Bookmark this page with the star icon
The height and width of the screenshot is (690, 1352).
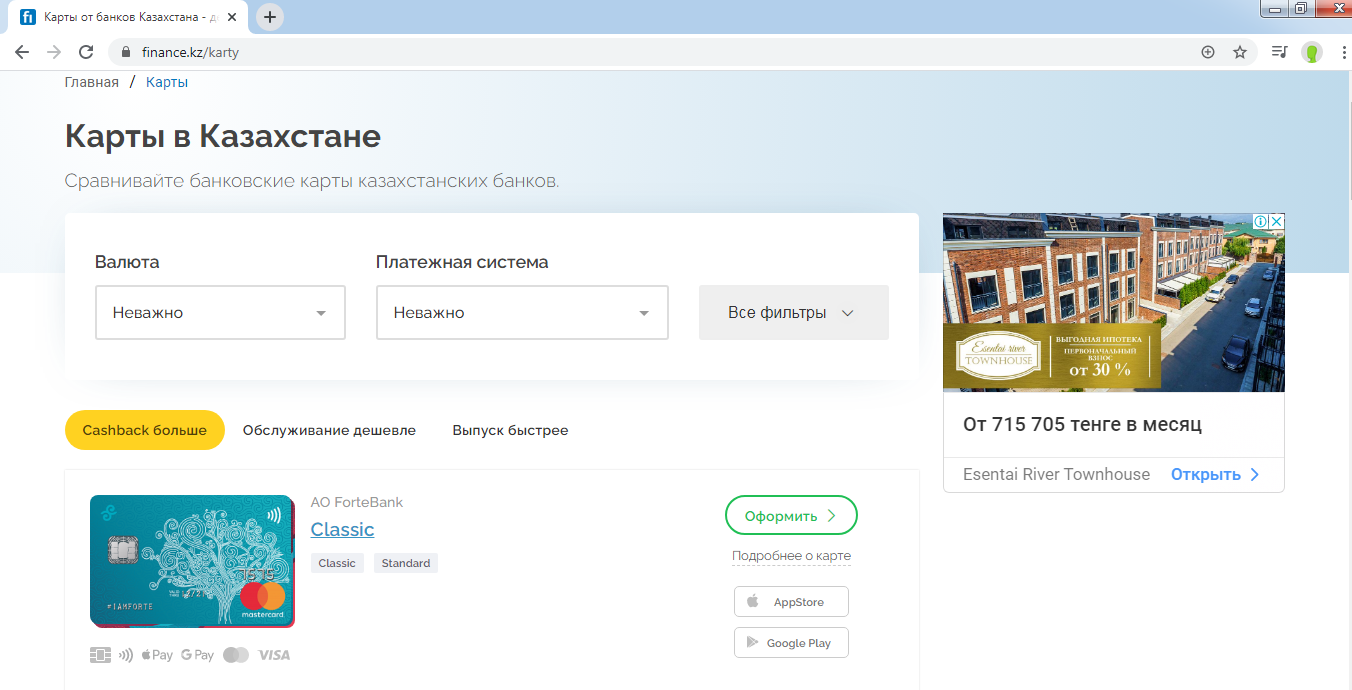click(1240, 52)
